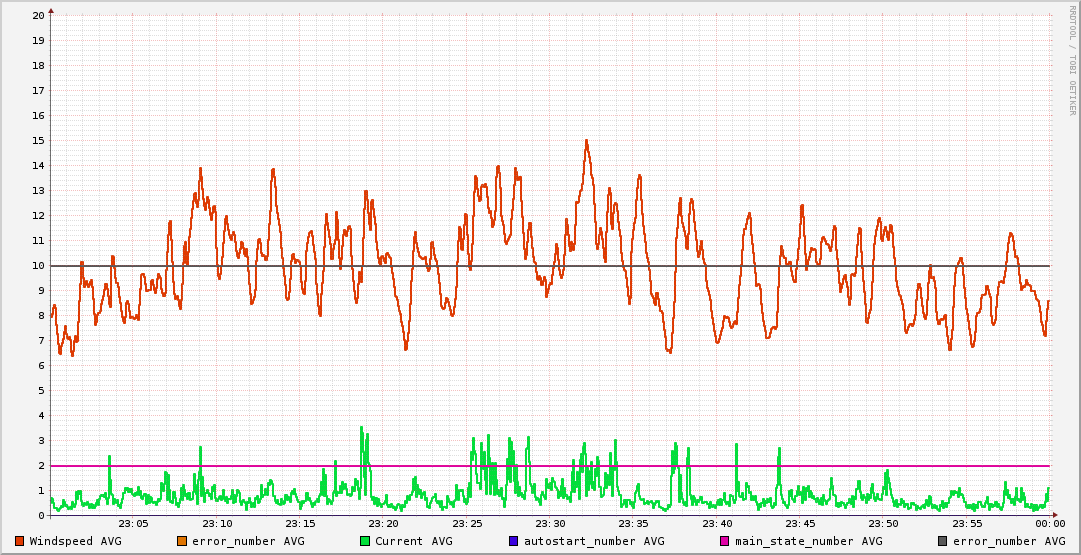The image size is (1081, 555).
Task: Click the 10 value on the y-axis
Action: pyautogui.click(x=38, y=266)
